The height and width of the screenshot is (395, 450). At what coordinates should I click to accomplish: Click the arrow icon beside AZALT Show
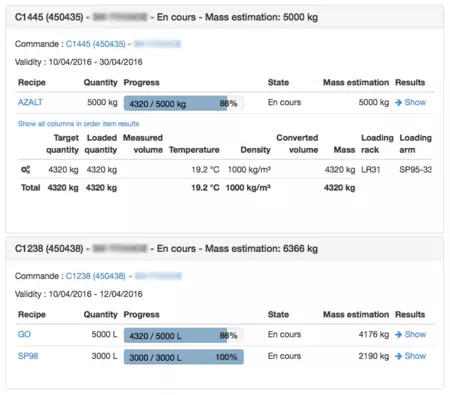398,102
